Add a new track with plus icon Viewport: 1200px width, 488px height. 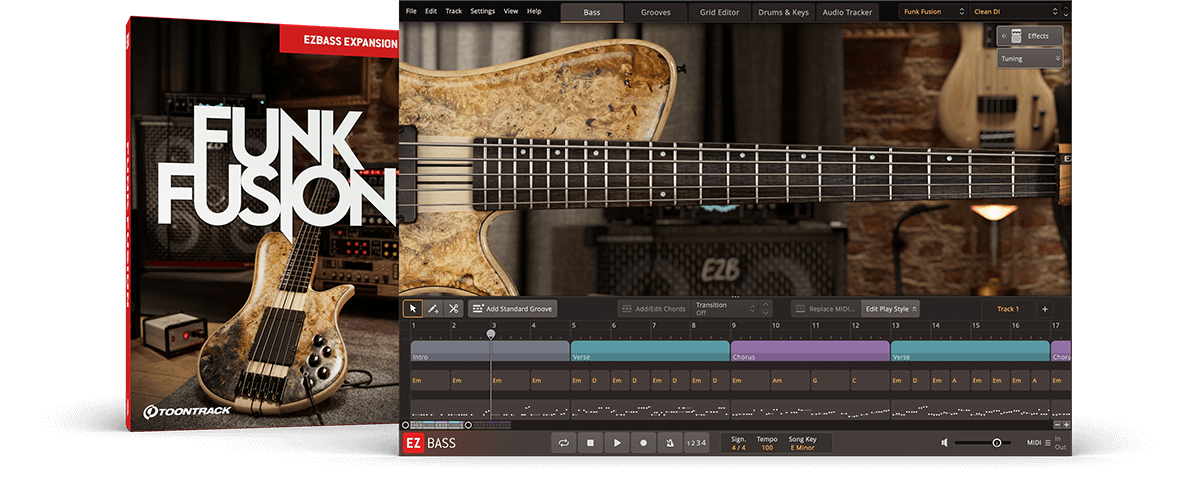point(1045,309)
